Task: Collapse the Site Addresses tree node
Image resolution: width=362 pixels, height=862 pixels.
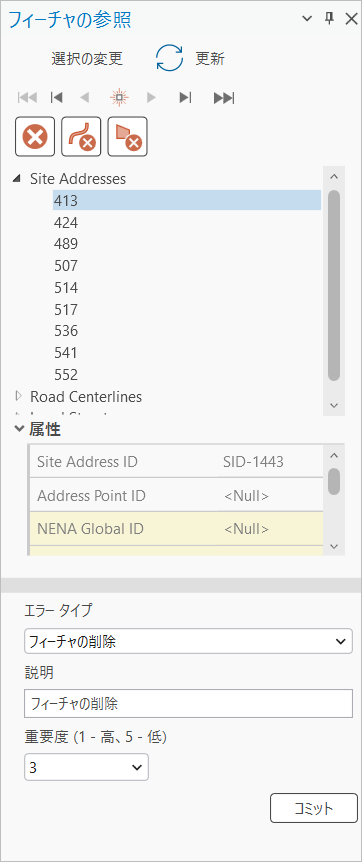Action: pos(18,179)
